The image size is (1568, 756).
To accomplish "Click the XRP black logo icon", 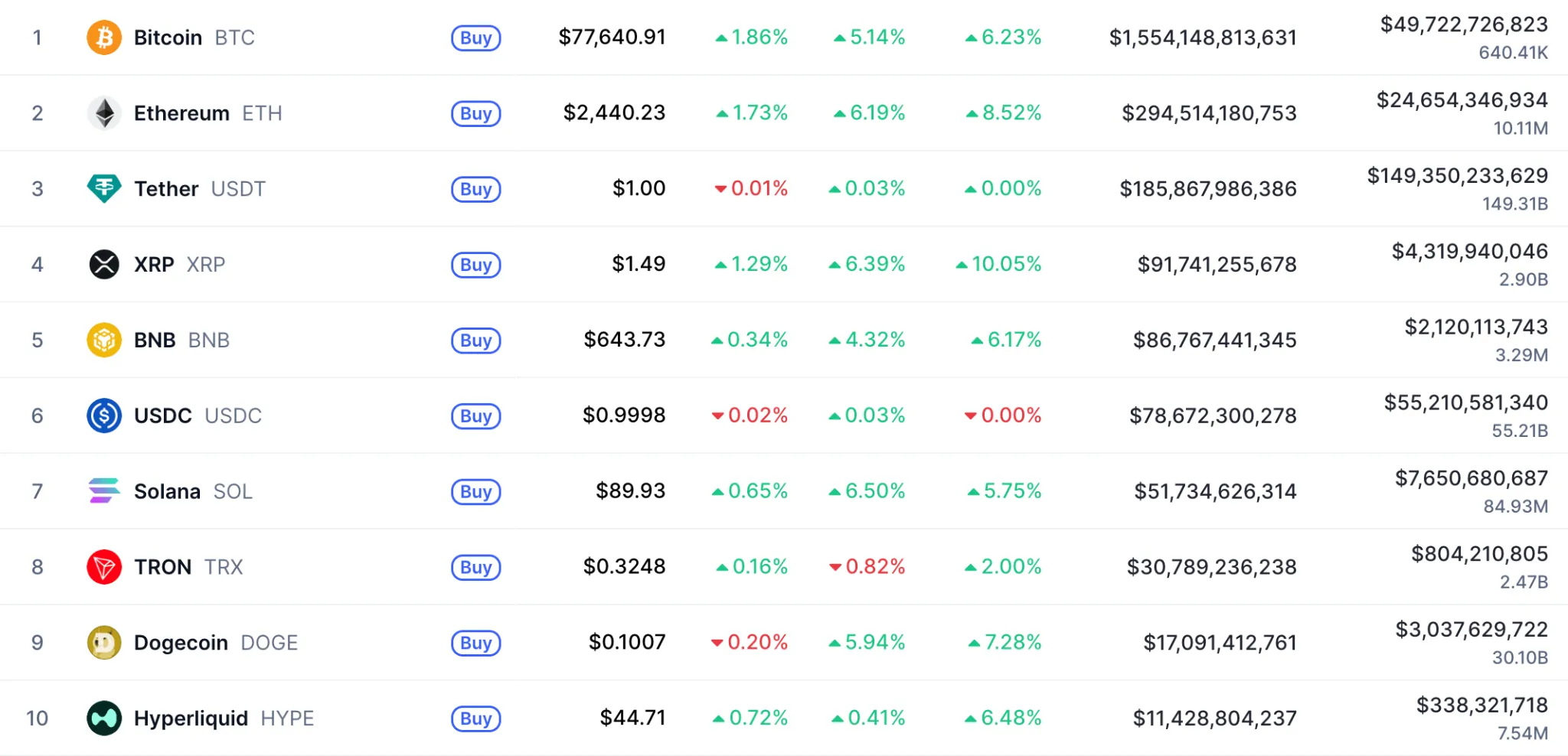I will (x=104, y=265).
